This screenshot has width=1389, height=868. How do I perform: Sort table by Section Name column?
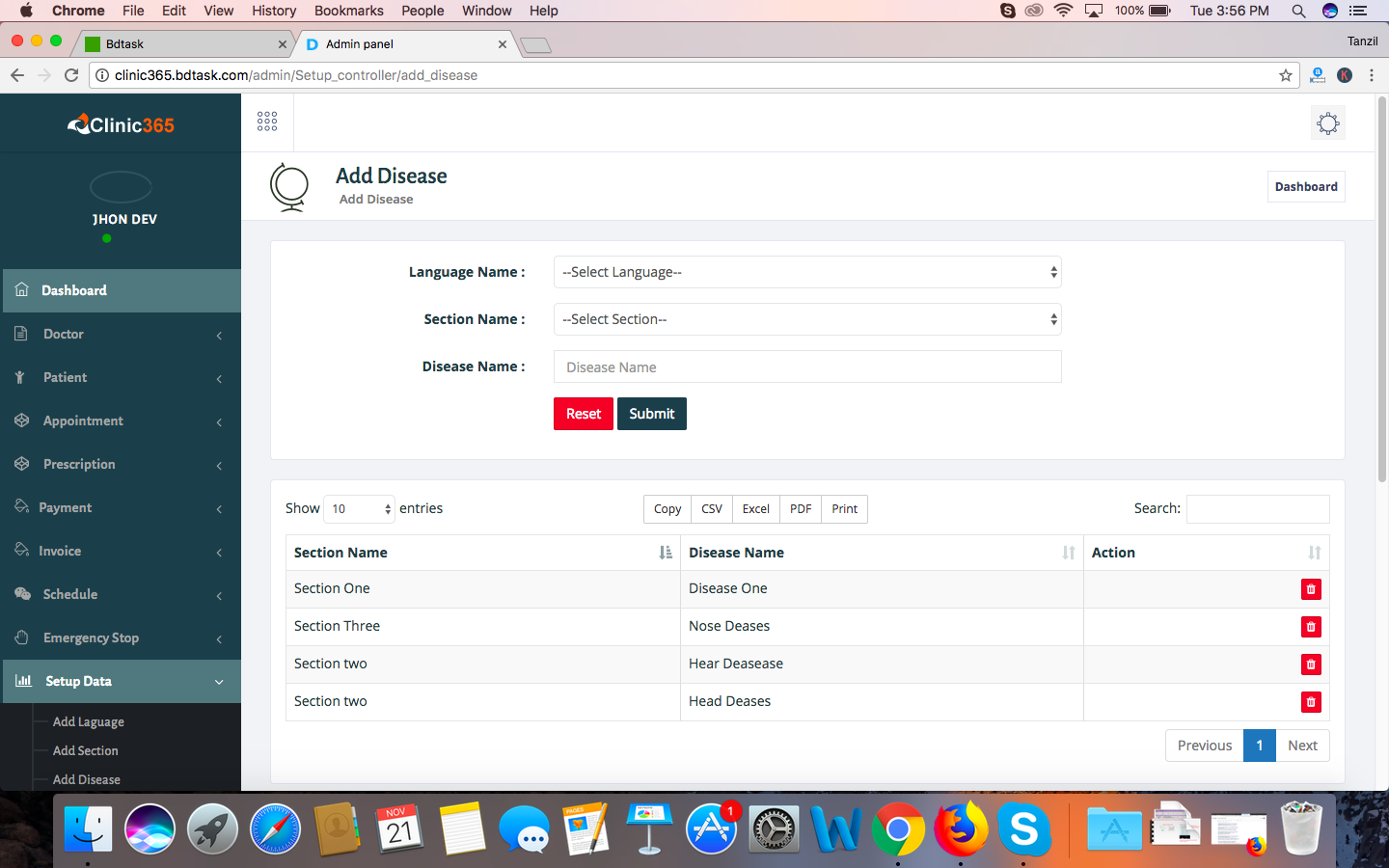point(482,553)
